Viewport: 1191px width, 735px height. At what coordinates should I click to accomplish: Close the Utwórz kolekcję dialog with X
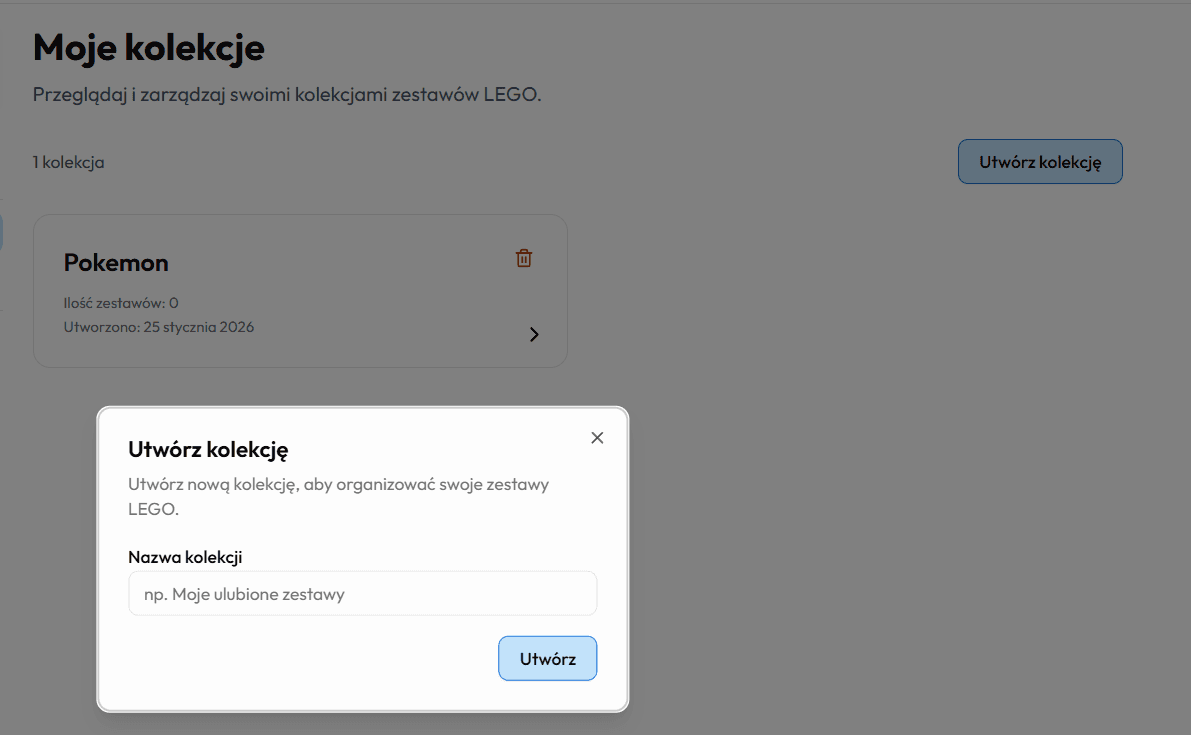597,438
